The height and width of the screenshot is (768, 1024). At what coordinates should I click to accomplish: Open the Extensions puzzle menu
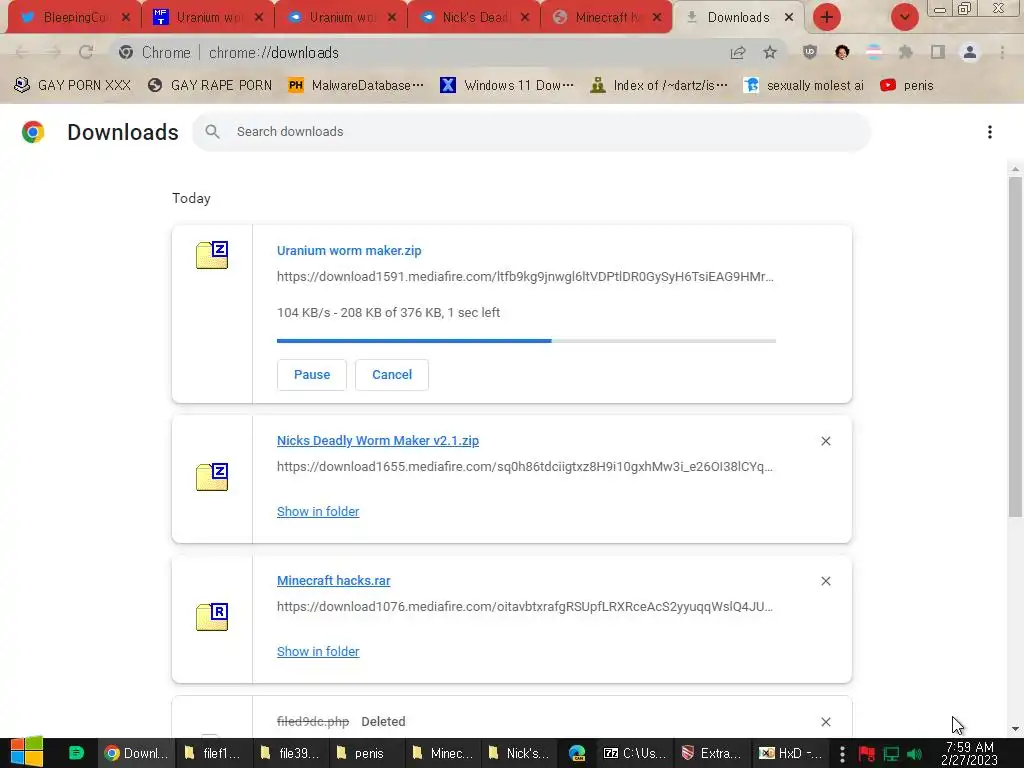(x=906, y=52)
